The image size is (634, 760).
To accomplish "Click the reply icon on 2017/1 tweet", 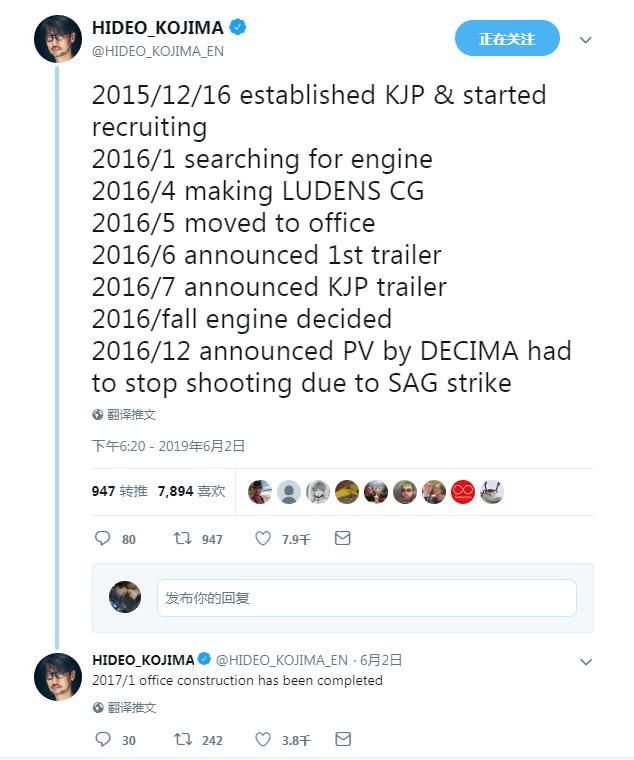I will coord(102,740).
